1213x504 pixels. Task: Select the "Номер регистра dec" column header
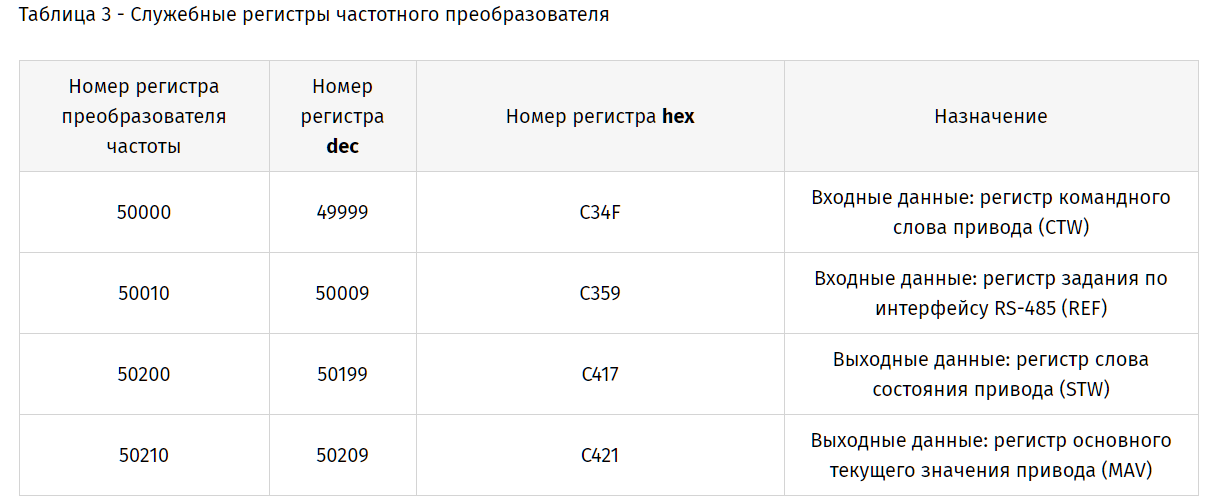pos(342,116)
